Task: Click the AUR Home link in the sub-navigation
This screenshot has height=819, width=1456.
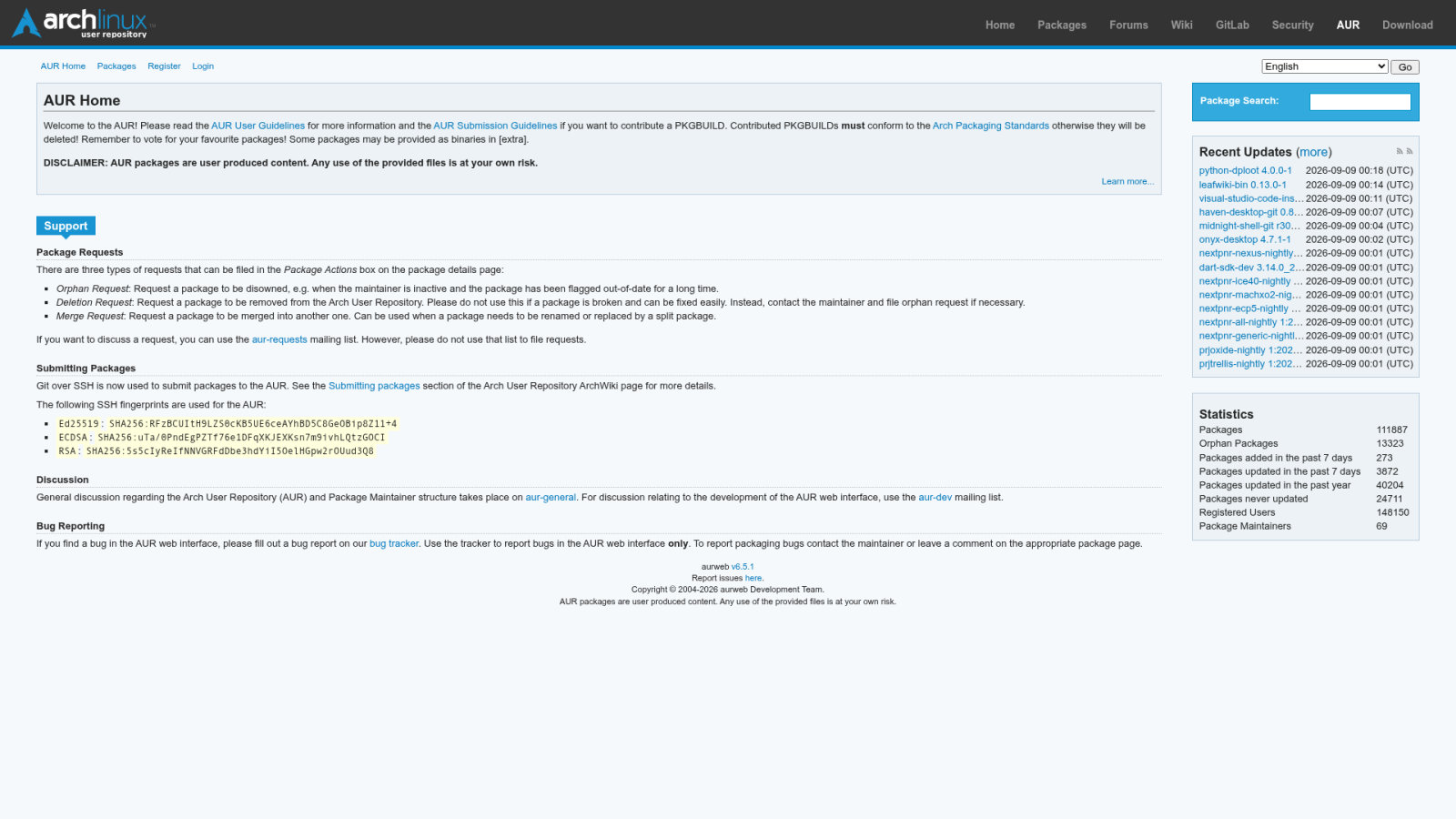Action: tap(63, 66)
